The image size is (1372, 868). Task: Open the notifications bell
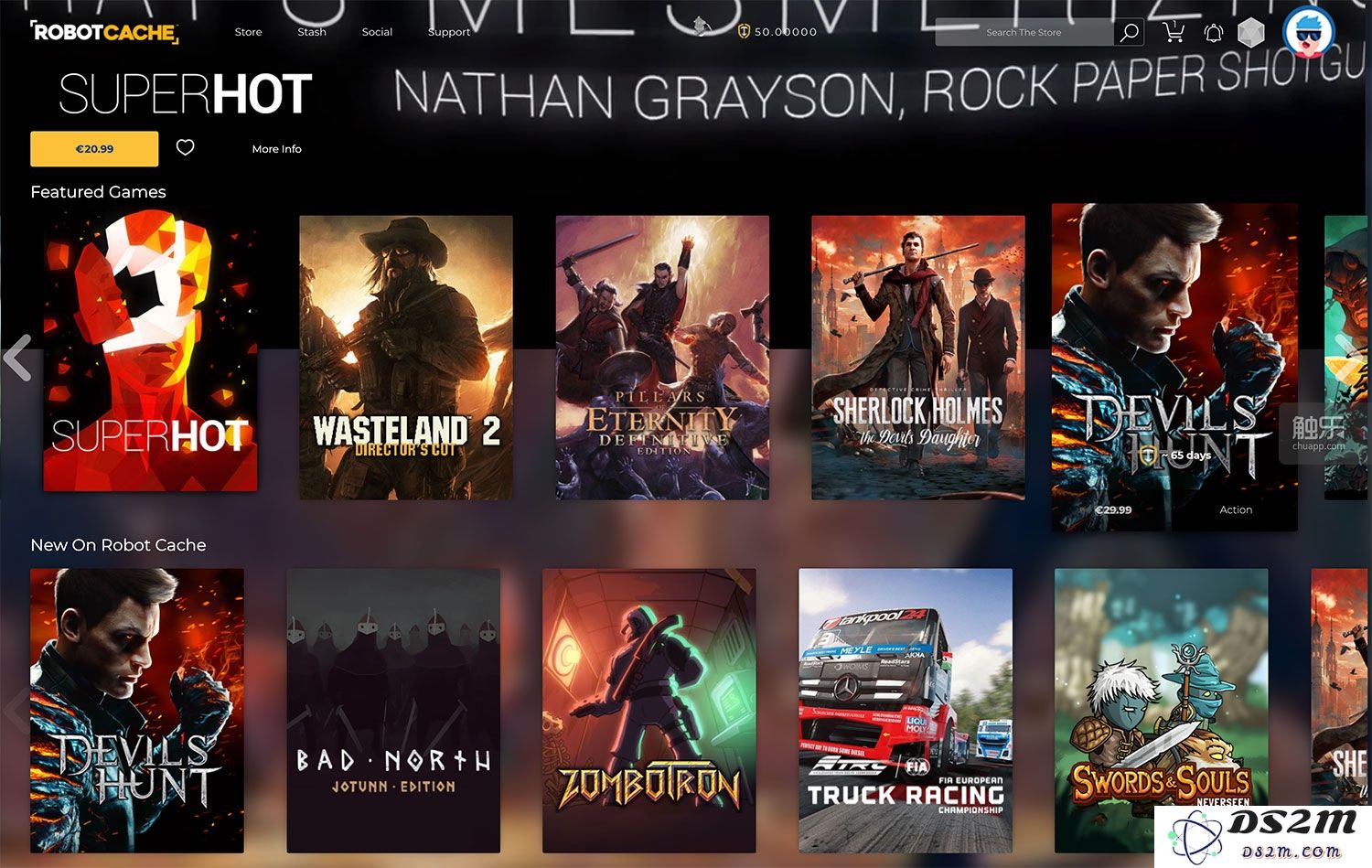[1213, 33]
